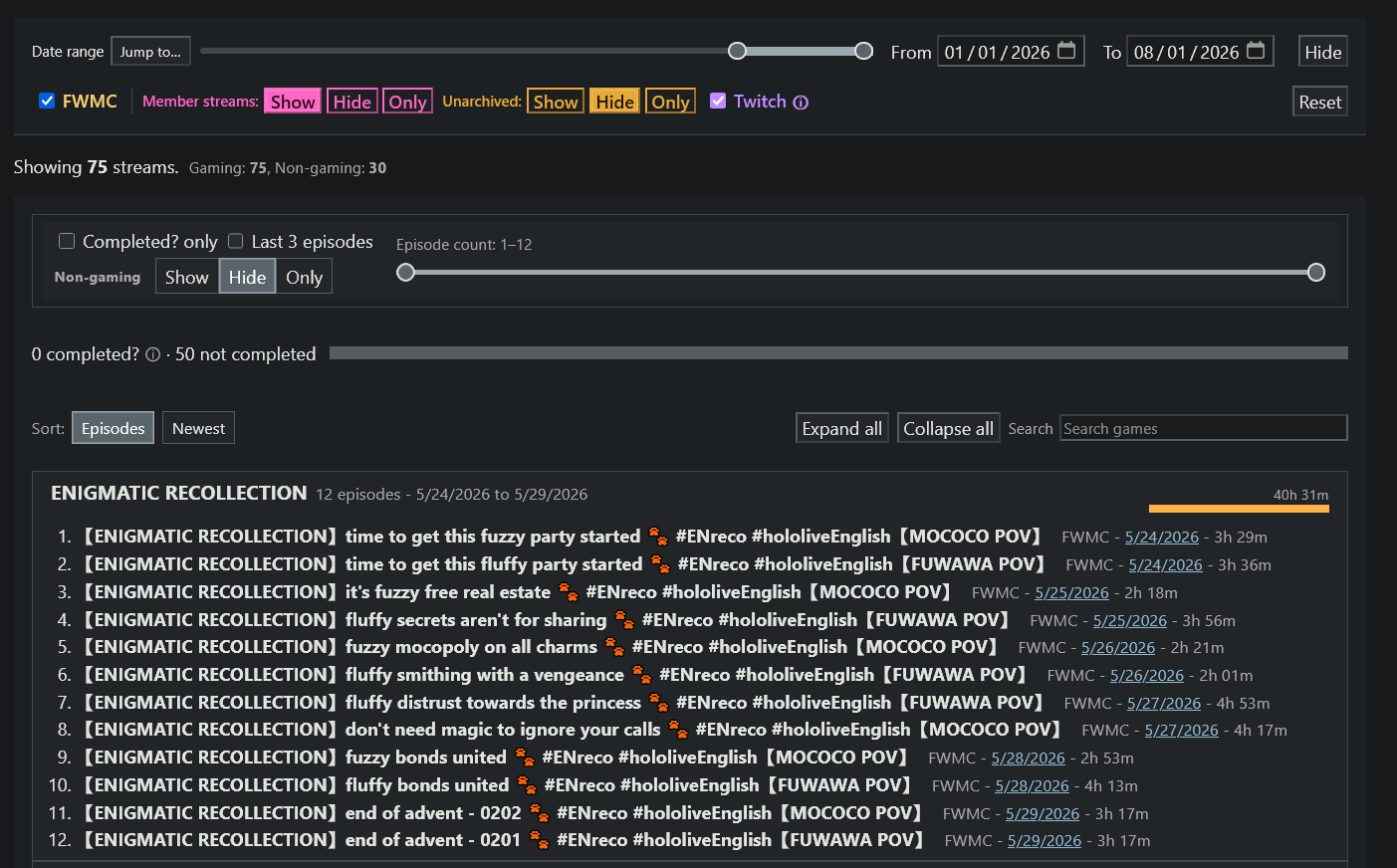Sort the list by Episodes
Screen dimensions: 1397x868
point(114,428)
